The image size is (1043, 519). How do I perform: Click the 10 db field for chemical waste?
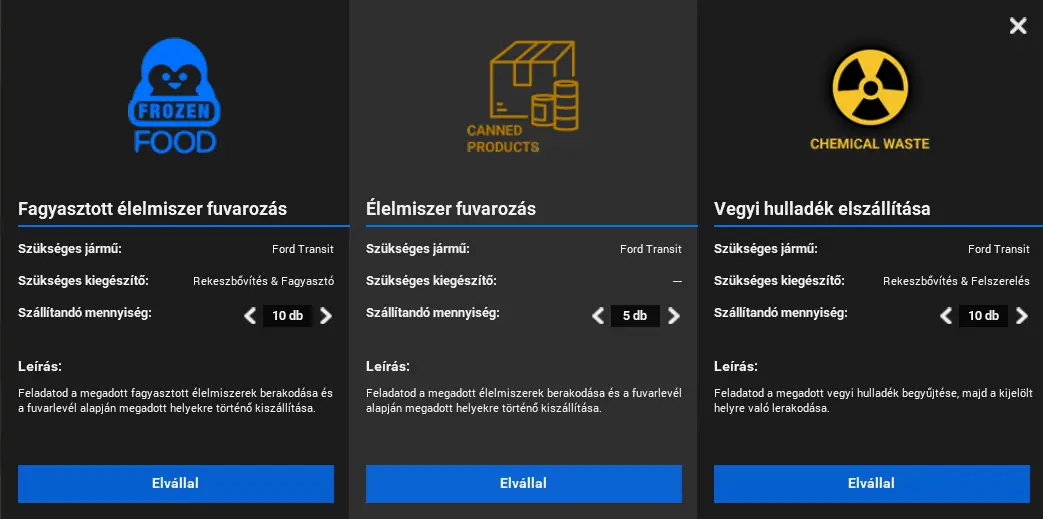click(984, 315)
